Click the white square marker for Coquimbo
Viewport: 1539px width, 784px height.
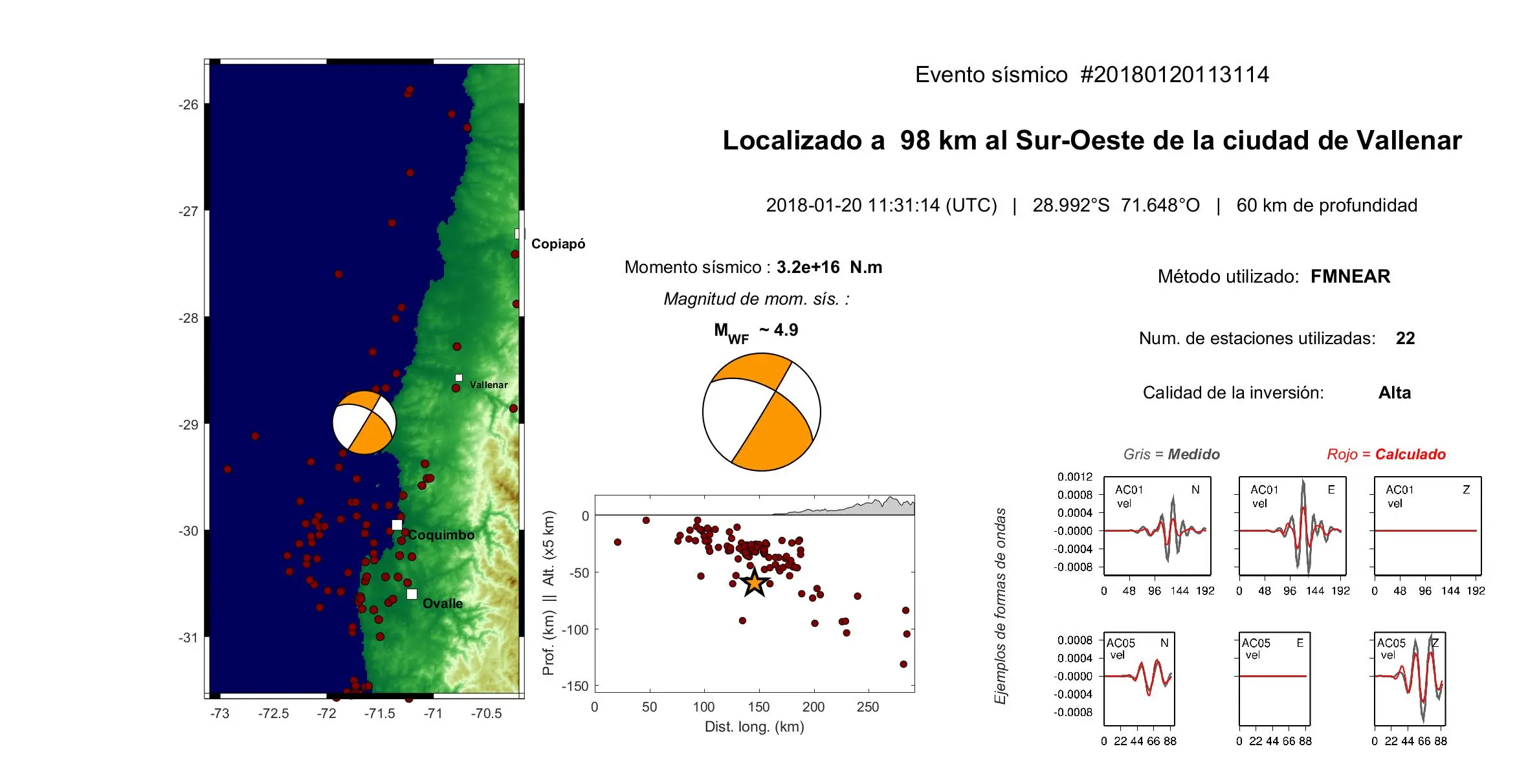pyautogui.click(x=397, y=525)
